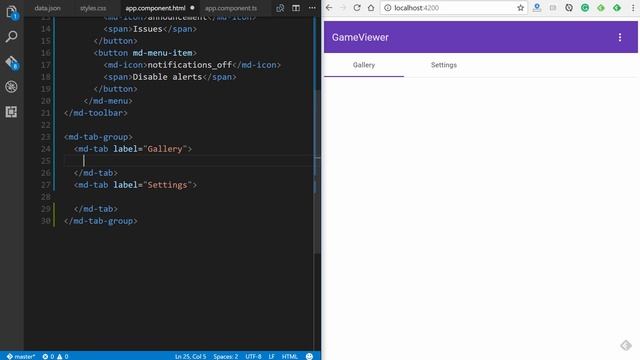Image resolution: width=640 pixels, height=360 pixels.
Task: Change indentation via Spaces: 2
Action: [x=225, y=356]
